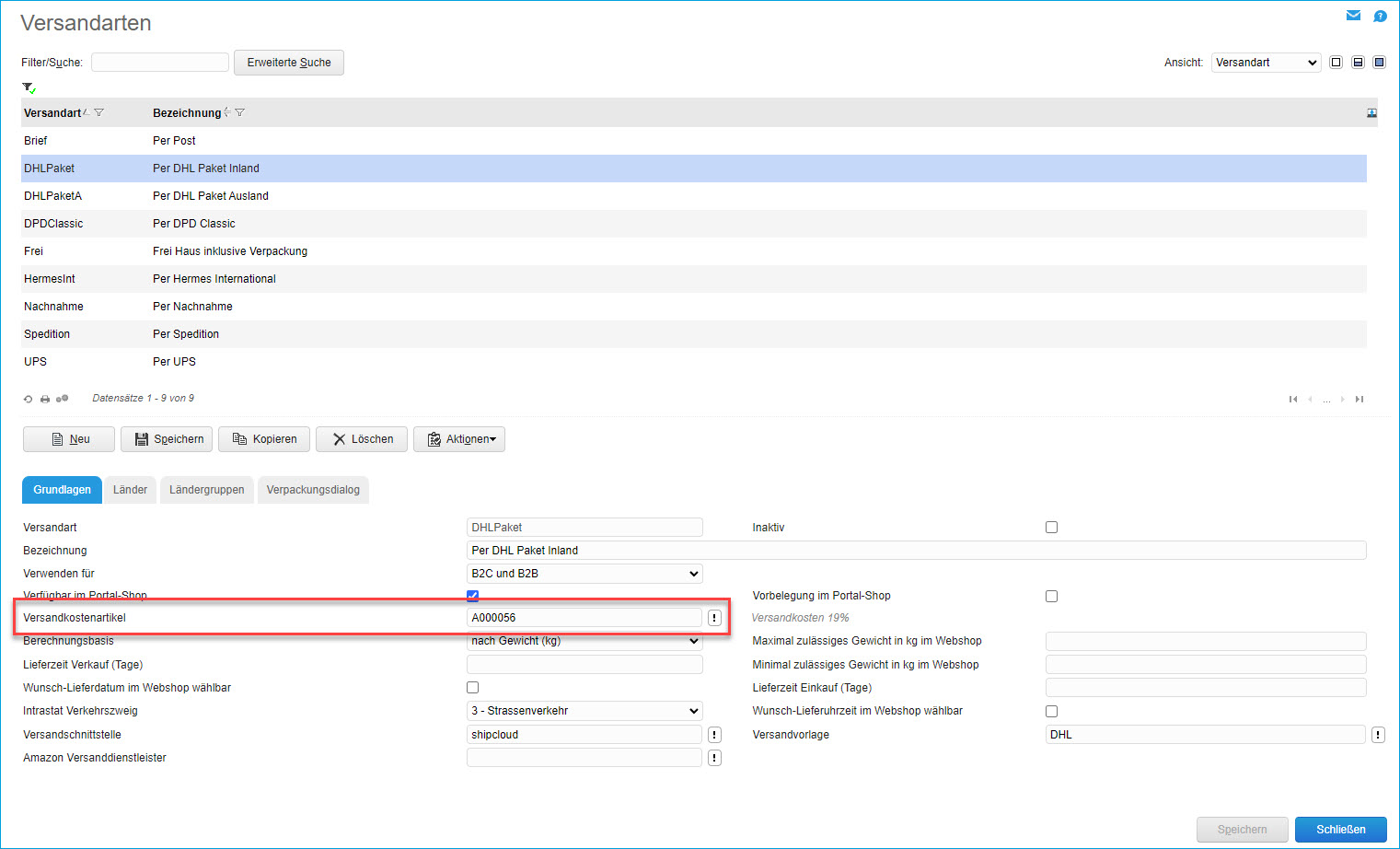The height and width of the screenshot is (849, 1400).
Task: Refresh the shipping methods list
Action: (x=28, y=399)
